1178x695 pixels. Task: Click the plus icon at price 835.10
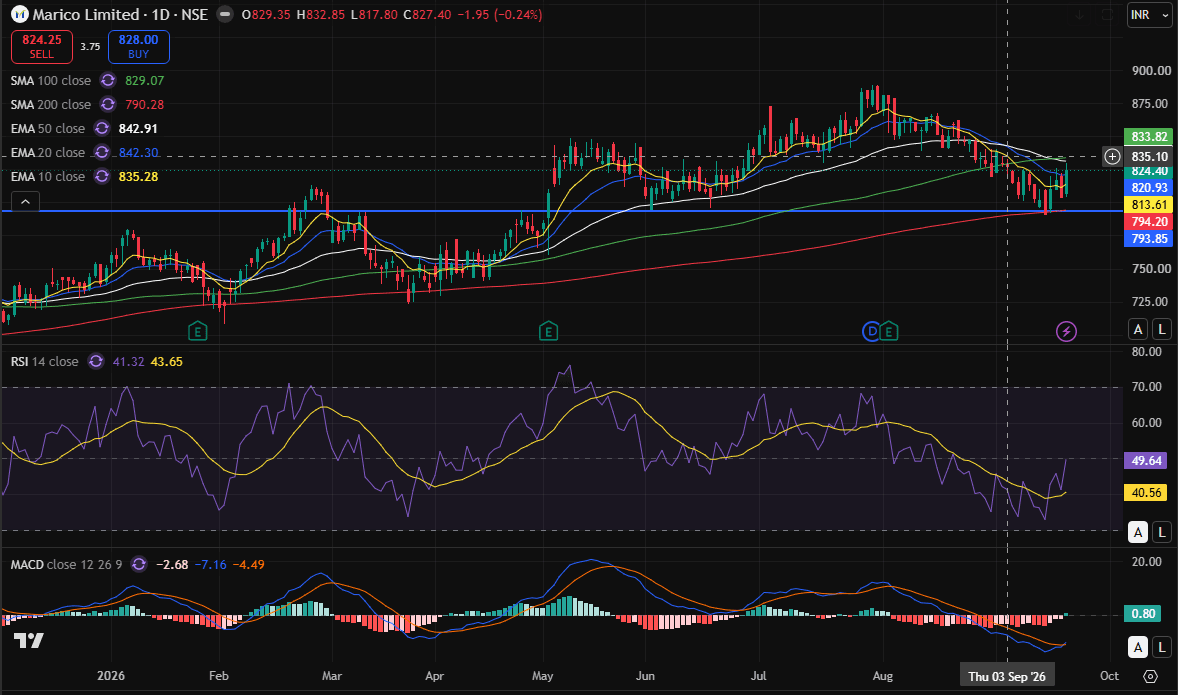tap(1113, 156)
